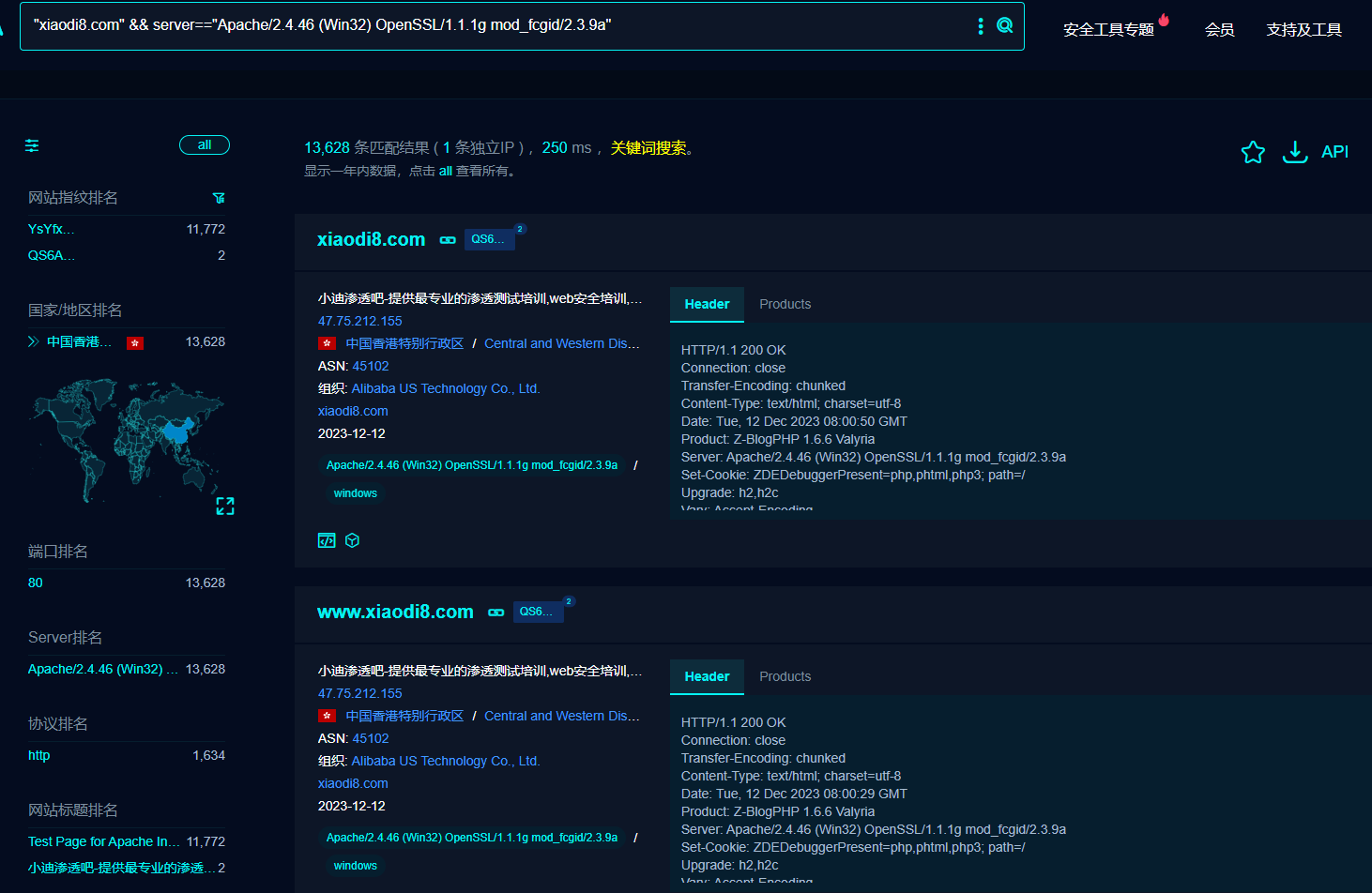Toggle the "all" pill in the sidebar
The width and height of the screenshot is (1372, 893).
point(205,145)
